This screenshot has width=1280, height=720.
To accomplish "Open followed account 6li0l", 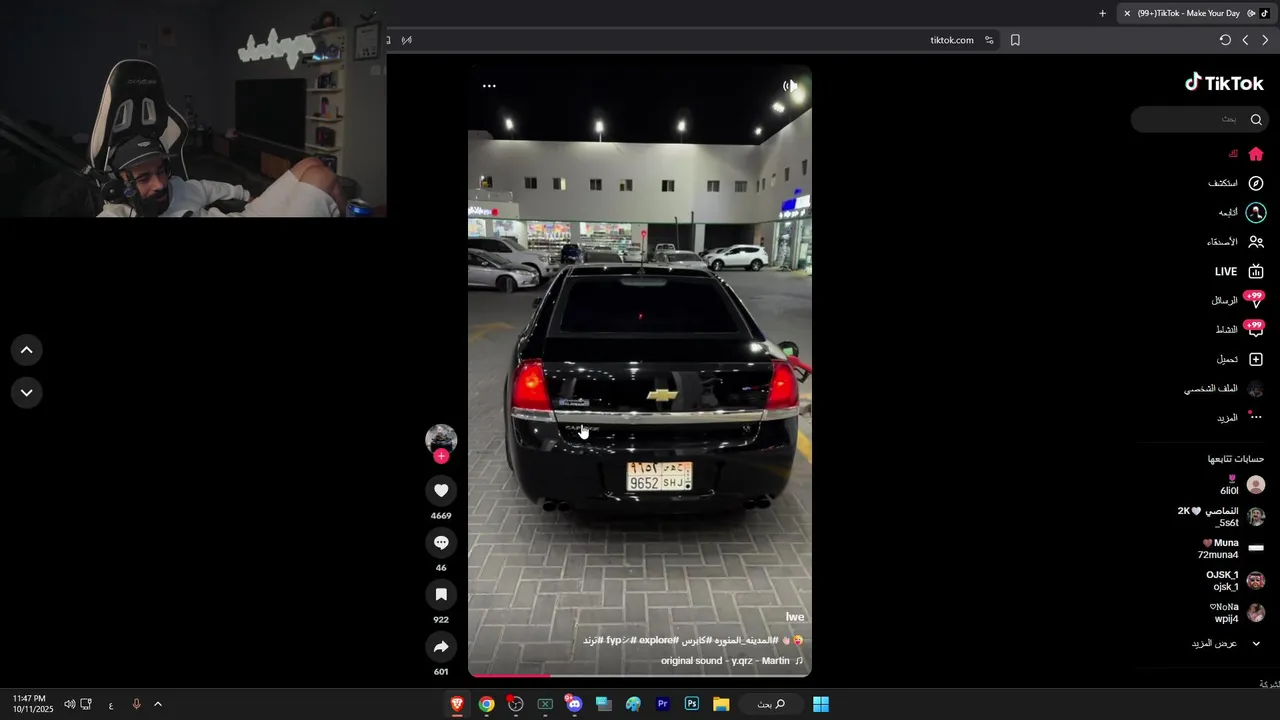I will click(1243, 485).
